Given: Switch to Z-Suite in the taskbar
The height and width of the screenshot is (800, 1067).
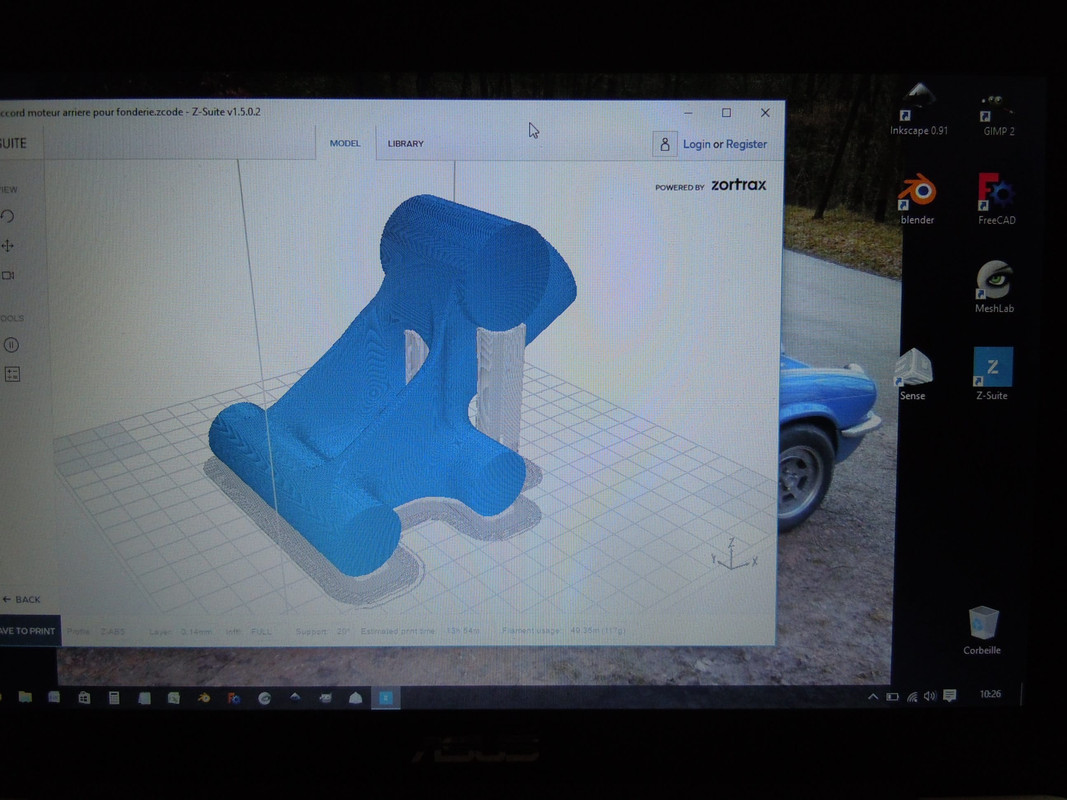Looking at the screenshot, I should [x=386, y=698].
